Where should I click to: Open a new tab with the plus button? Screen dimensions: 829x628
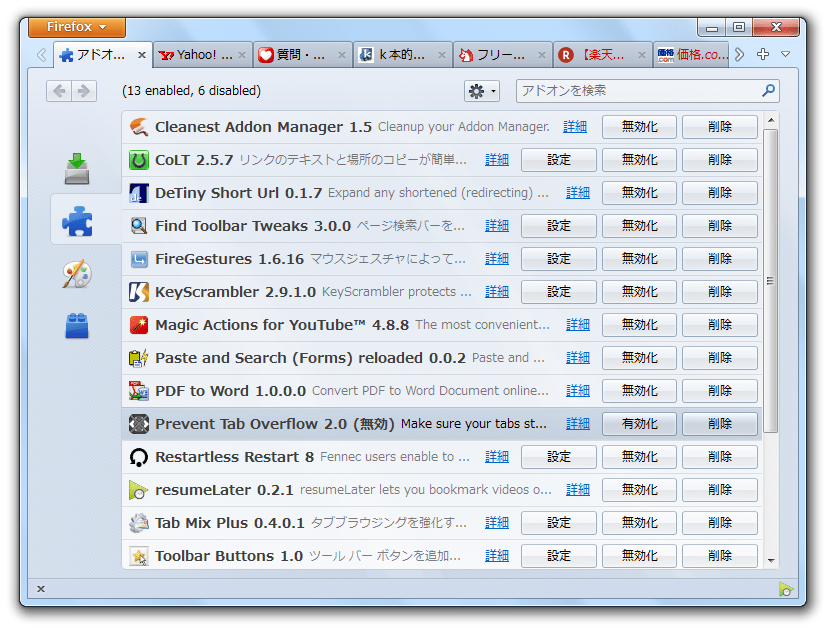[x=762, y=54]
